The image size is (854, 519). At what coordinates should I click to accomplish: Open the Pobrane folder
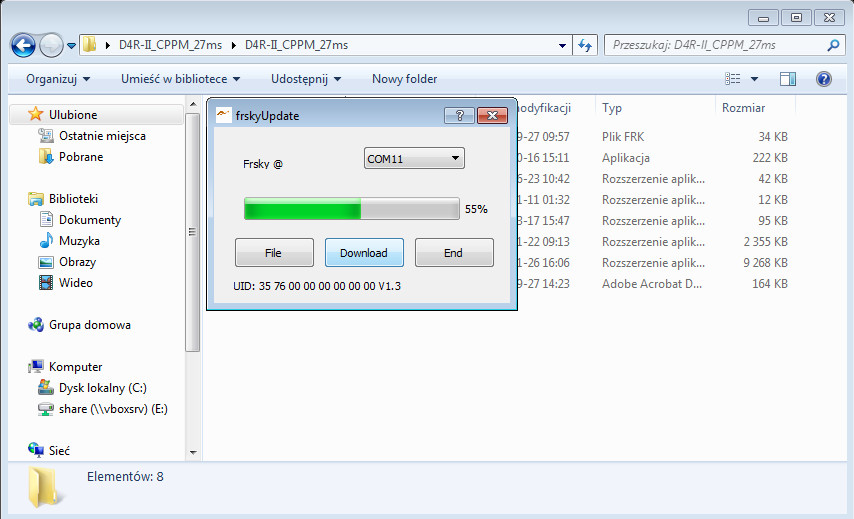coord(81,157)
